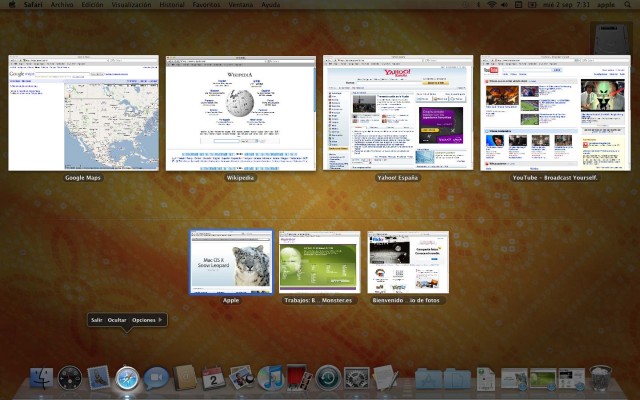The image size is (640, 400).
Task: Open iPhoto from the Dock
Action: click(x=242, y=378)
